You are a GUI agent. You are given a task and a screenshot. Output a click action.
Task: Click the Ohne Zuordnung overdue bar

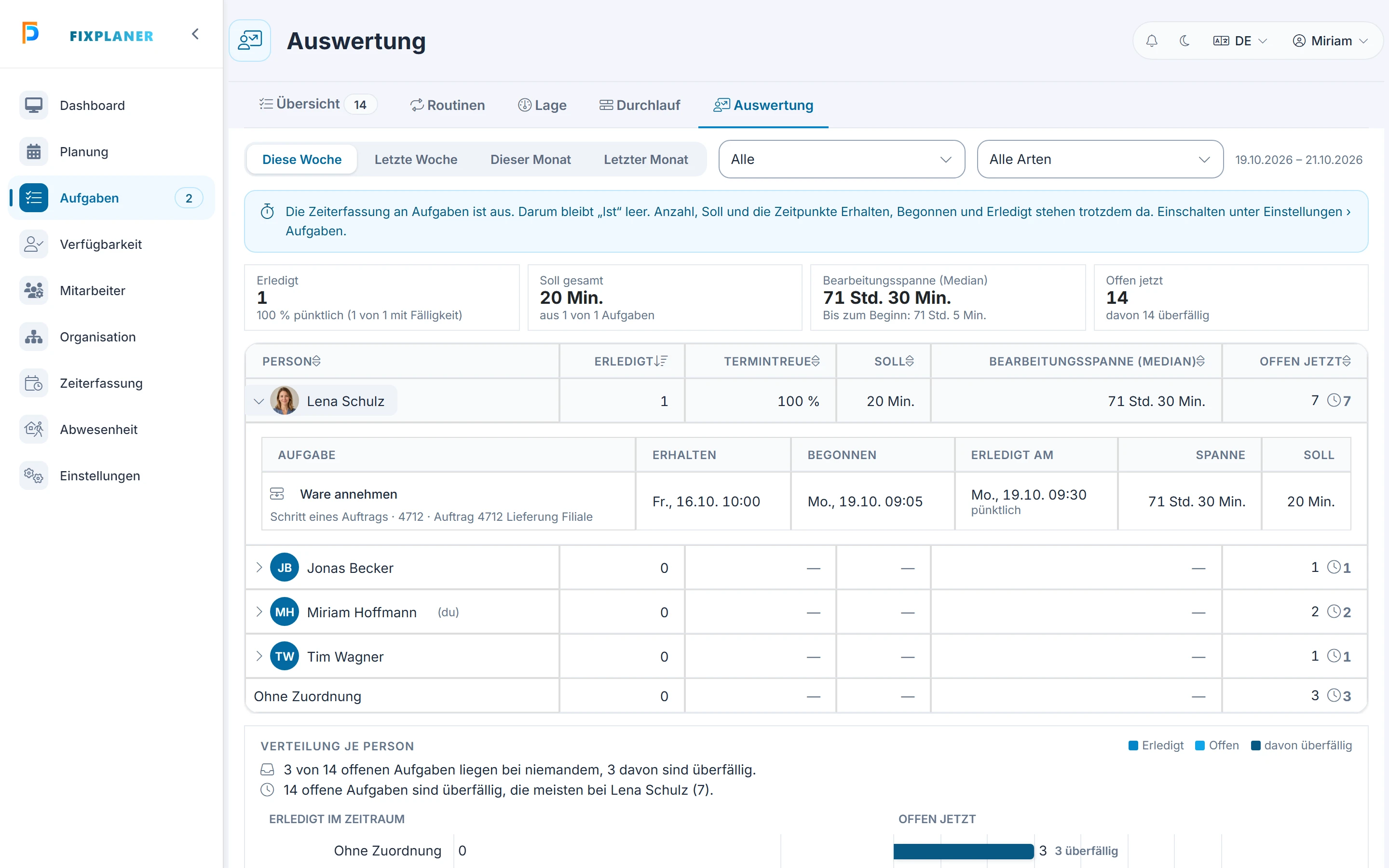click(x=963, y=851)
